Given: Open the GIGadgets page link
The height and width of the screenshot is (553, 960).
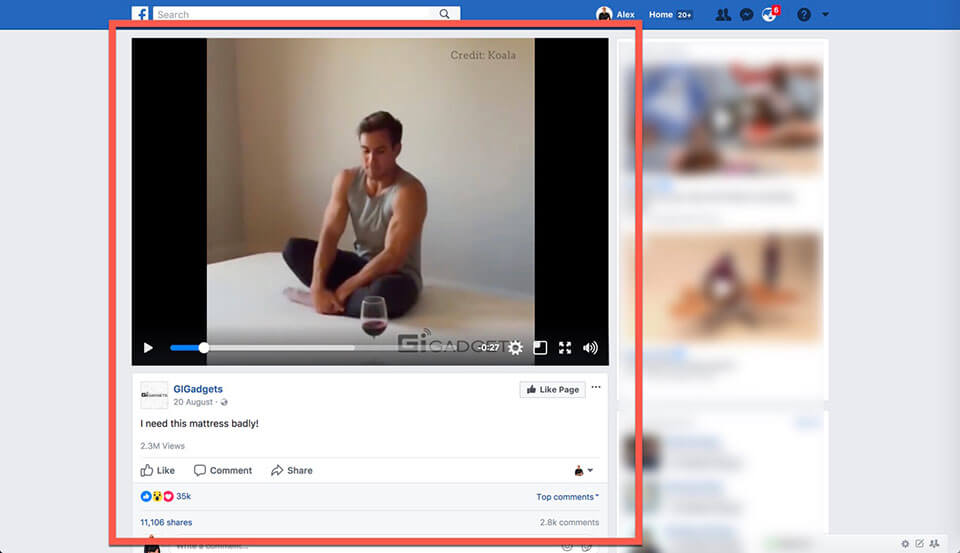Looking at the screenshot, I should tap(198, 389).
